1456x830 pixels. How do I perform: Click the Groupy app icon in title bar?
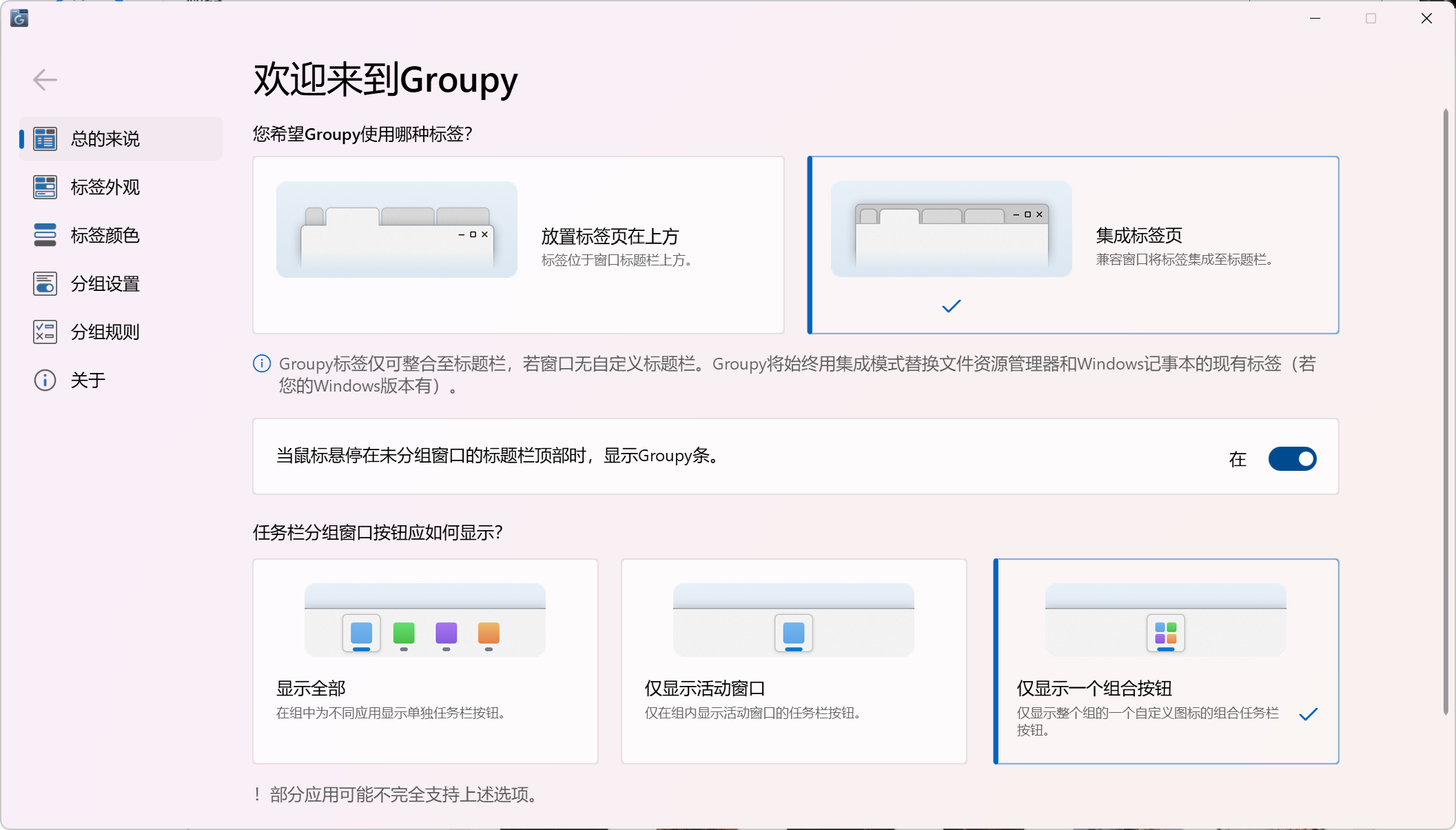click(x=19, y=18)
